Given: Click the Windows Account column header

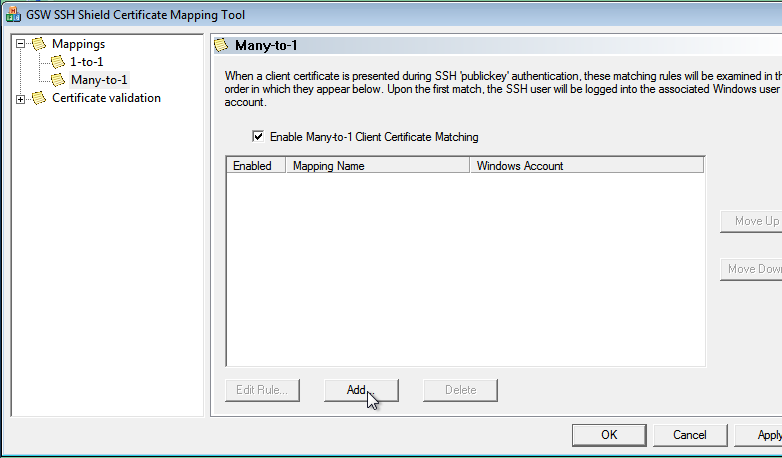Looking at the screenshot, I should pyautogui.click(x=586, y=166).
